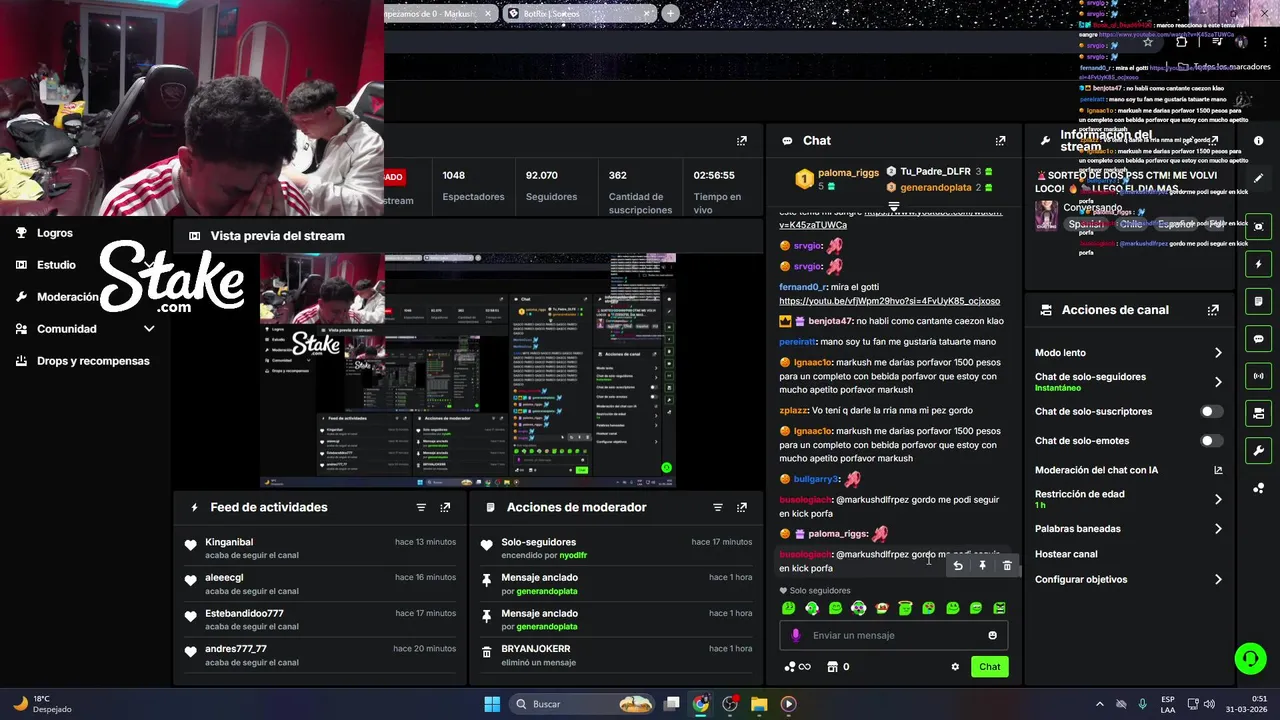Open a new browser tab
The image size is (1280, 720).
click(670, 13)
